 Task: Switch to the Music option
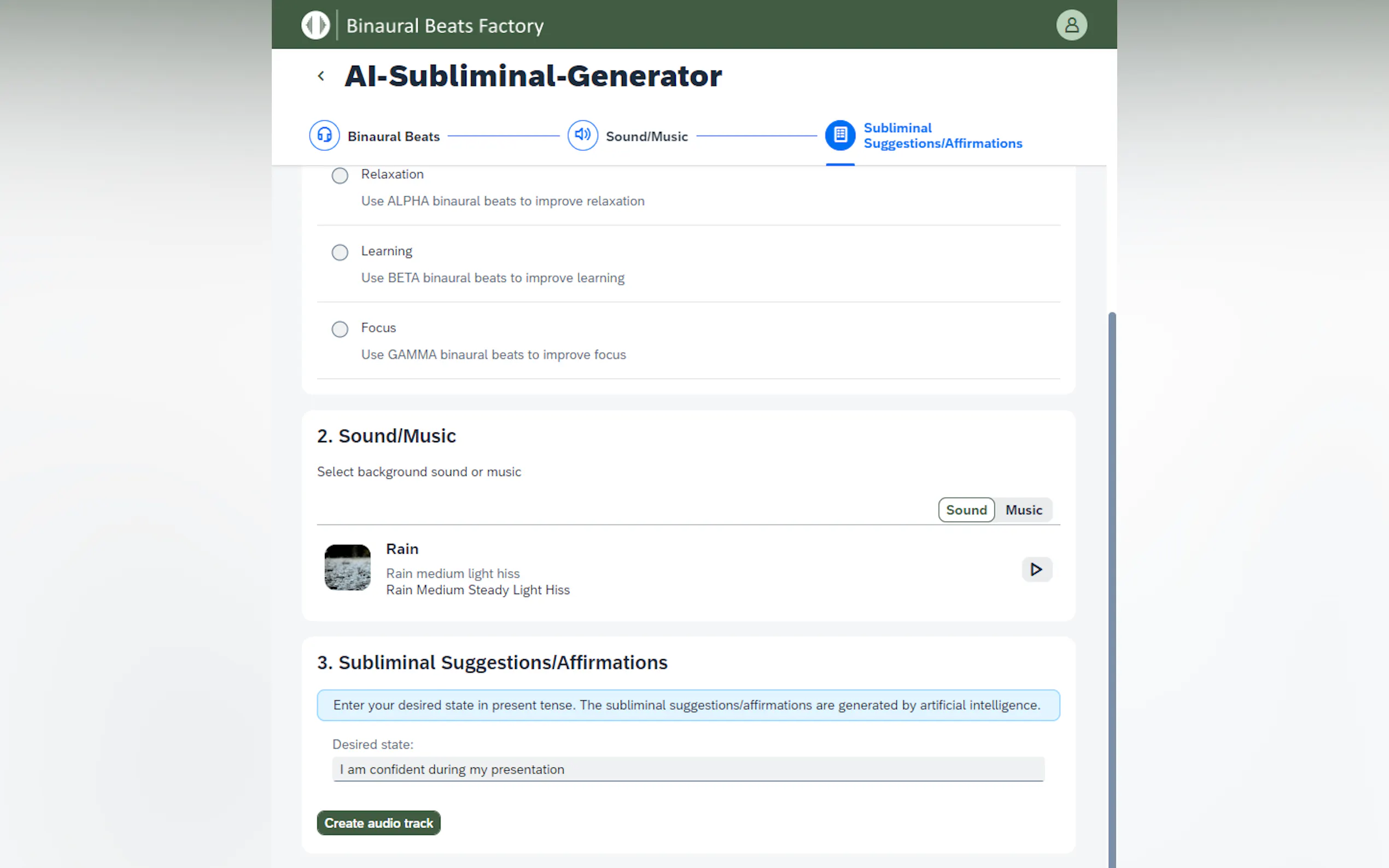(x=1023, y=510)
